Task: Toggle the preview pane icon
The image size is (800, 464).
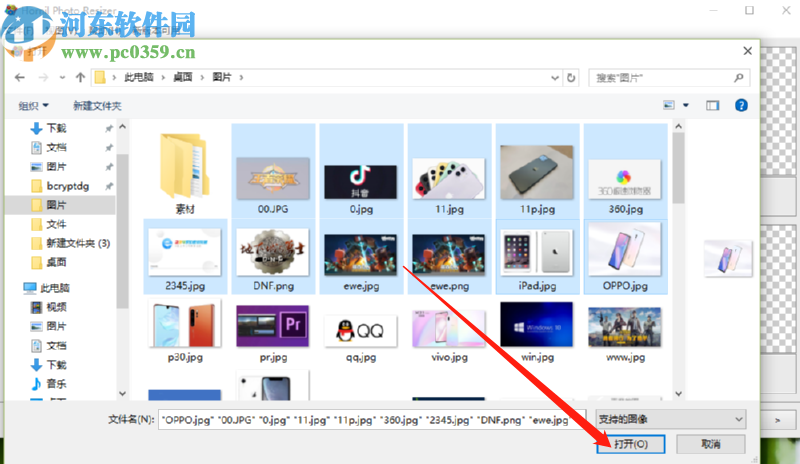Action: [712, 105]
